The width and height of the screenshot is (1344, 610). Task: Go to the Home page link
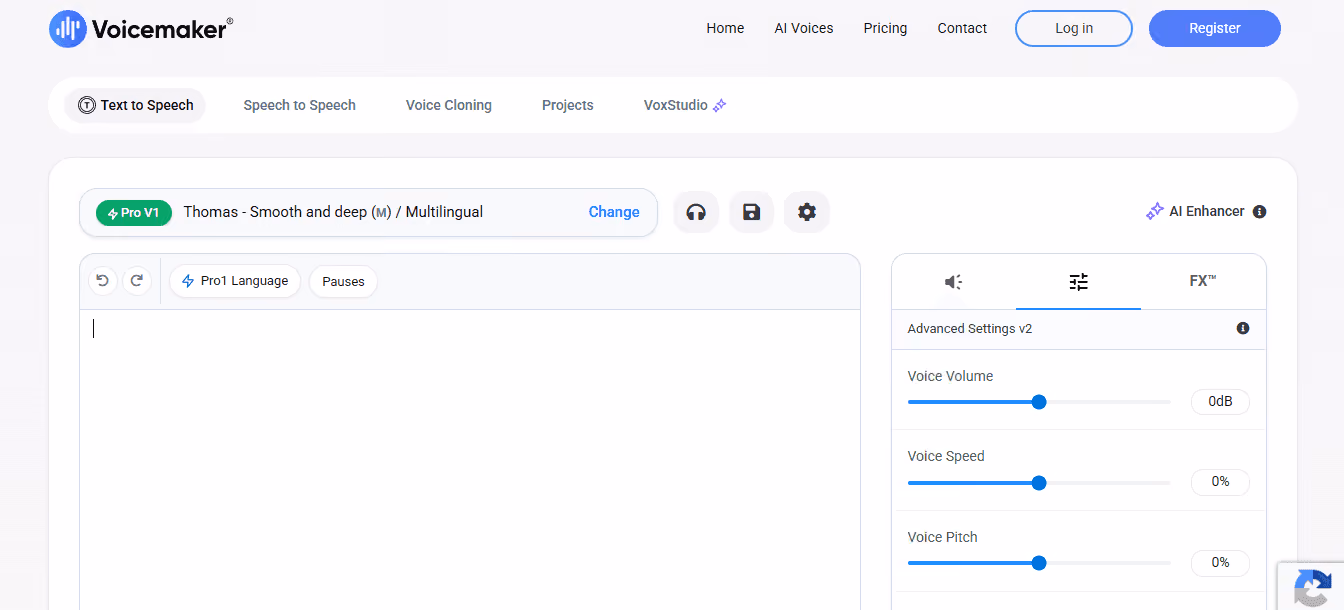pos(725,28)
